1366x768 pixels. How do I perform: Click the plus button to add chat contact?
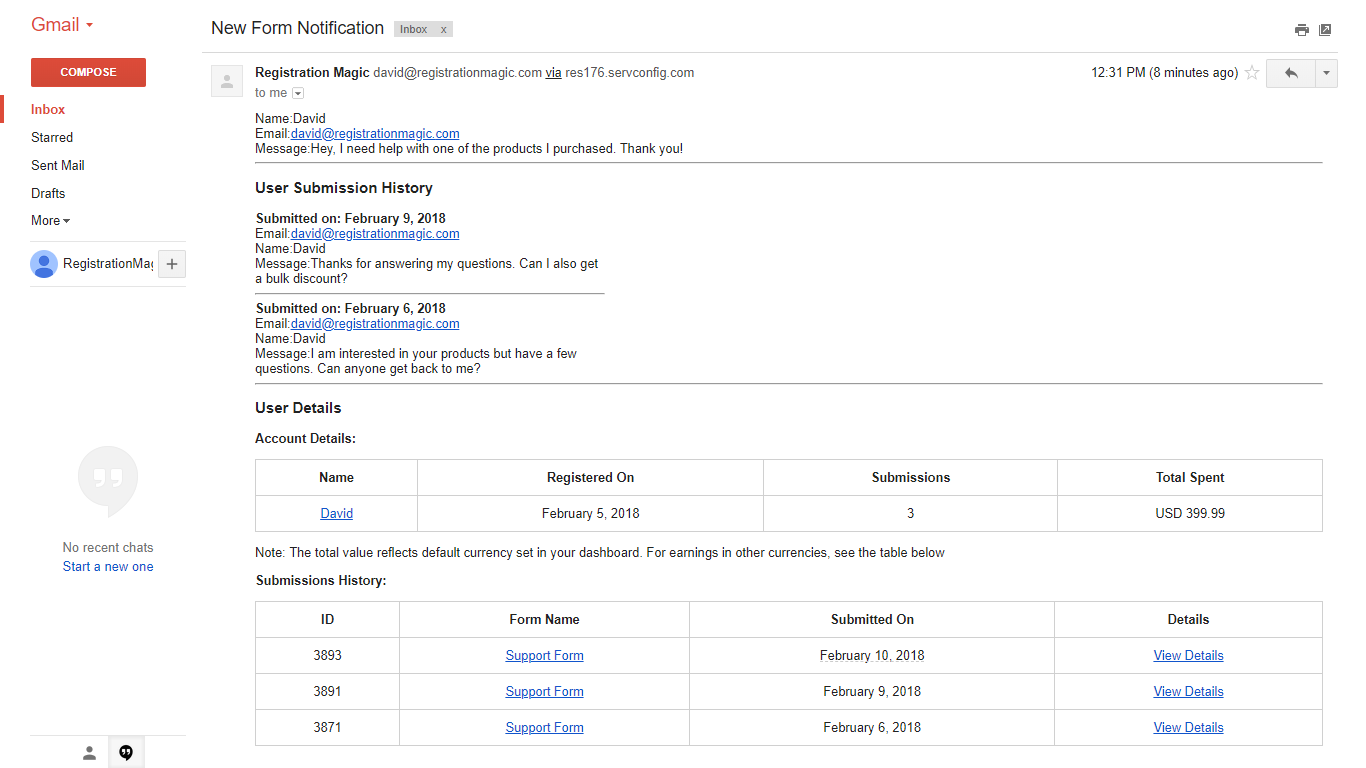click(172, 264)
